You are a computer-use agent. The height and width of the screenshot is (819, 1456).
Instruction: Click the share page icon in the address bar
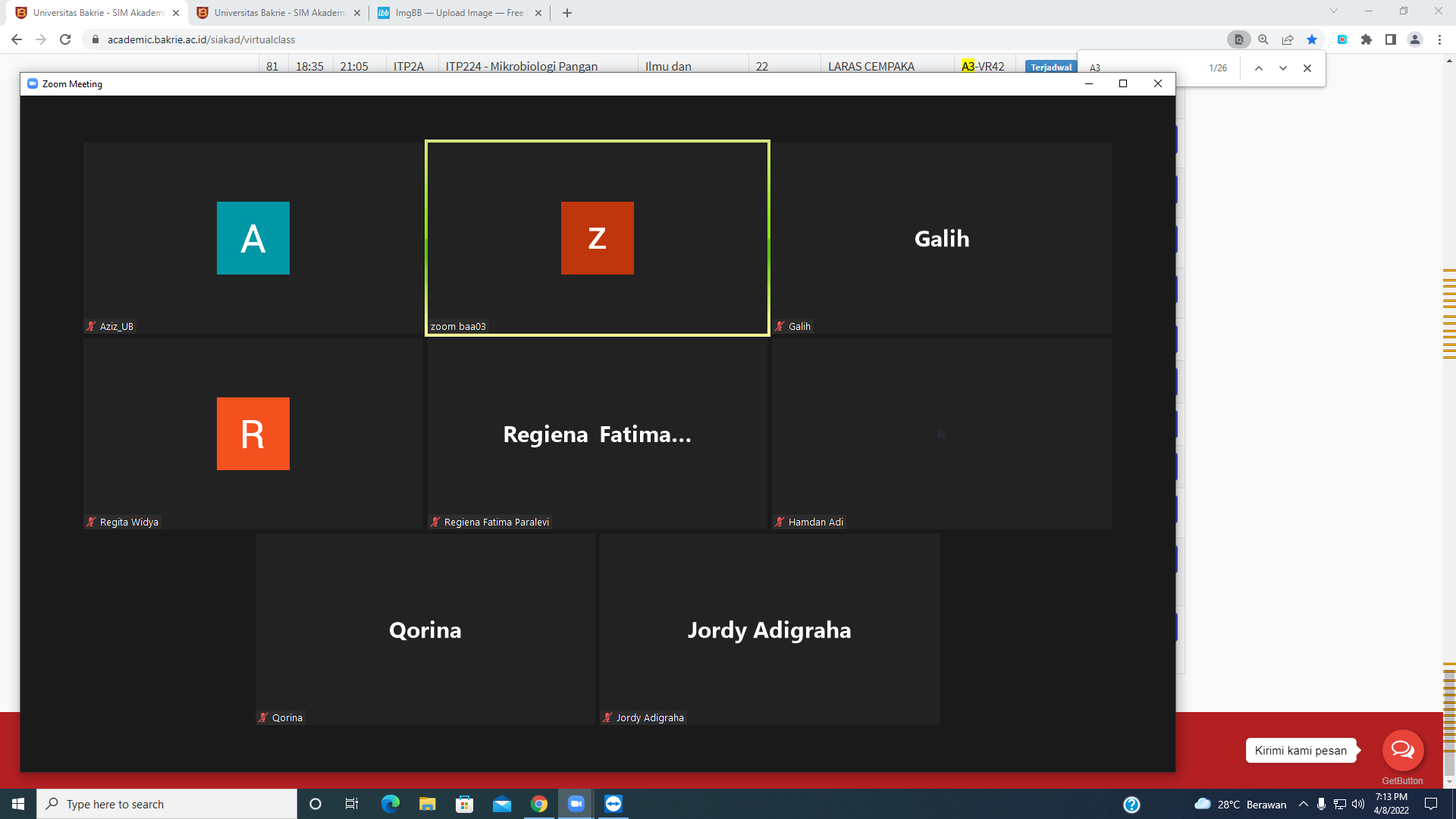(x=1288, y=39)
